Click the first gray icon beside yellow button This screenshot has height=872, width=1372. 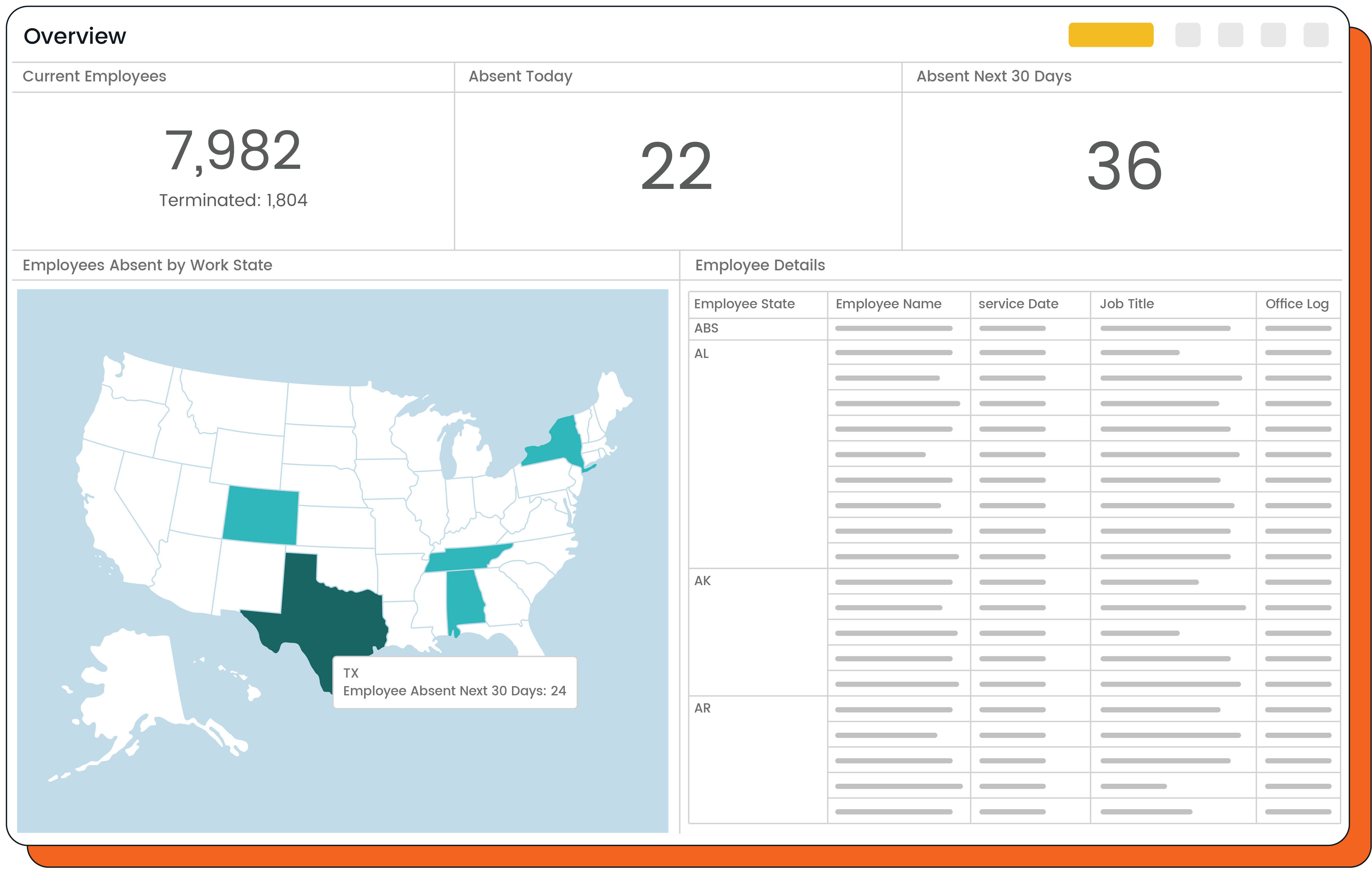(x=1188, y=35)
